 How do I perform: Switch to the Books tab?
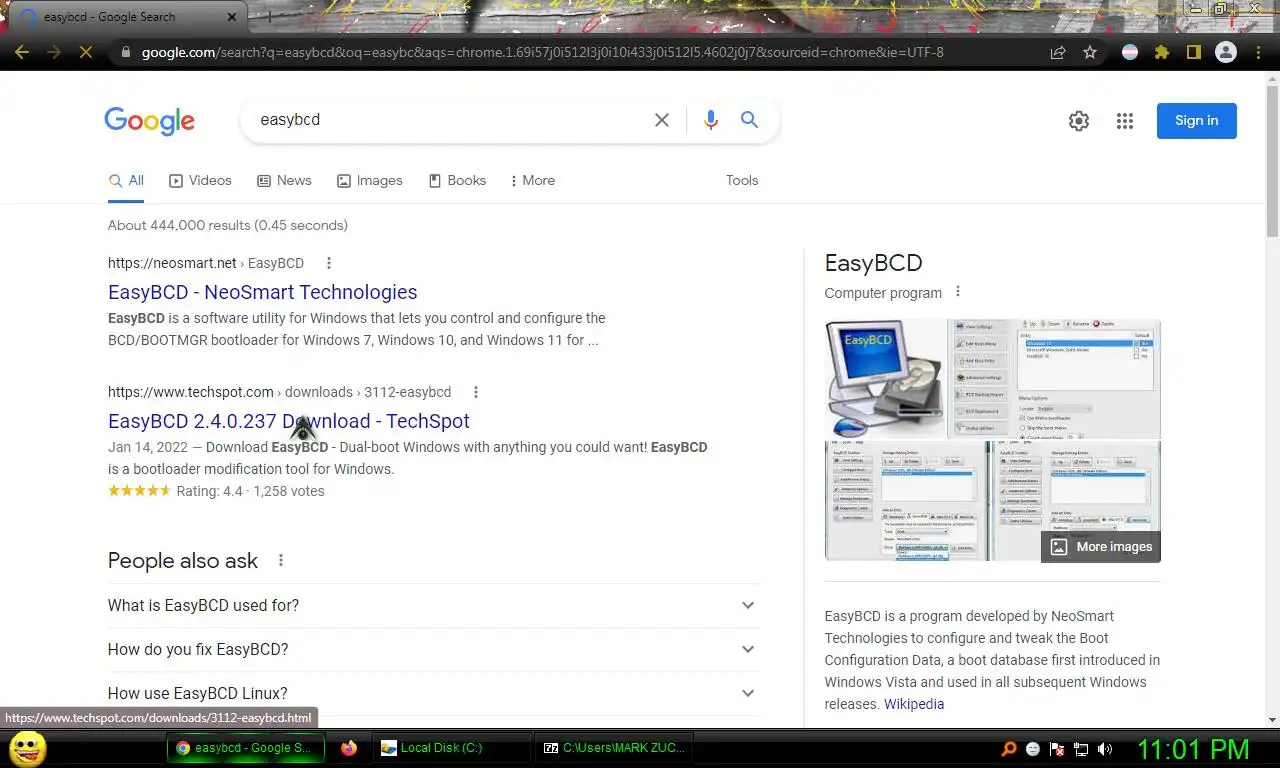click(x=457, y=181)
